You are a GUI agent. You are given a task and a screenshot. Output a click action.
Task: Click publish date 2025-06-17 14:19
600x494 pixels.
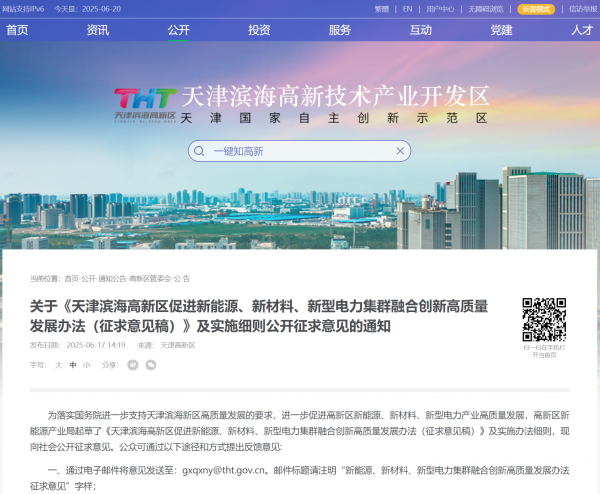[96, 345]
